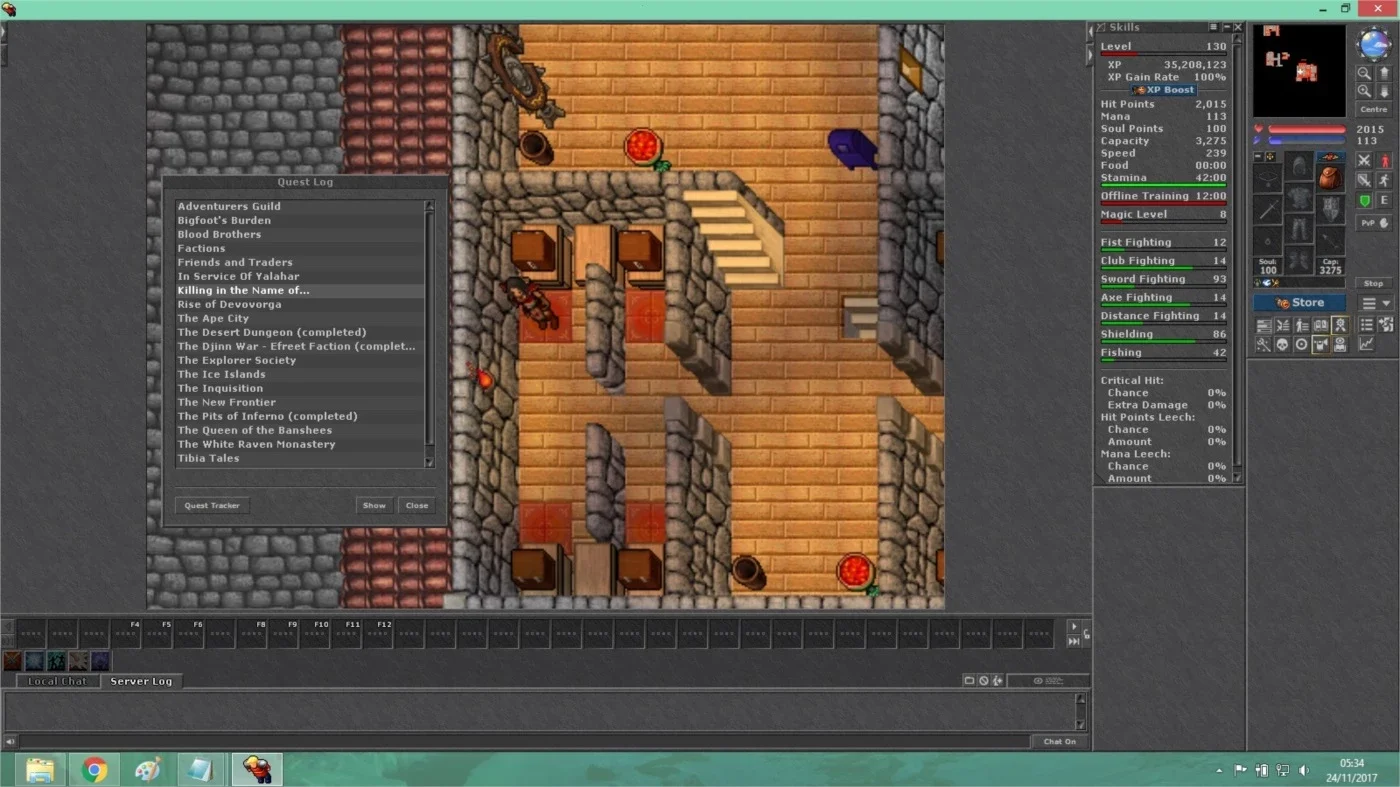The image size is (1400, 787).
Task: Click the bulleted list icon beside the widget buttons
Action: 1366,325
